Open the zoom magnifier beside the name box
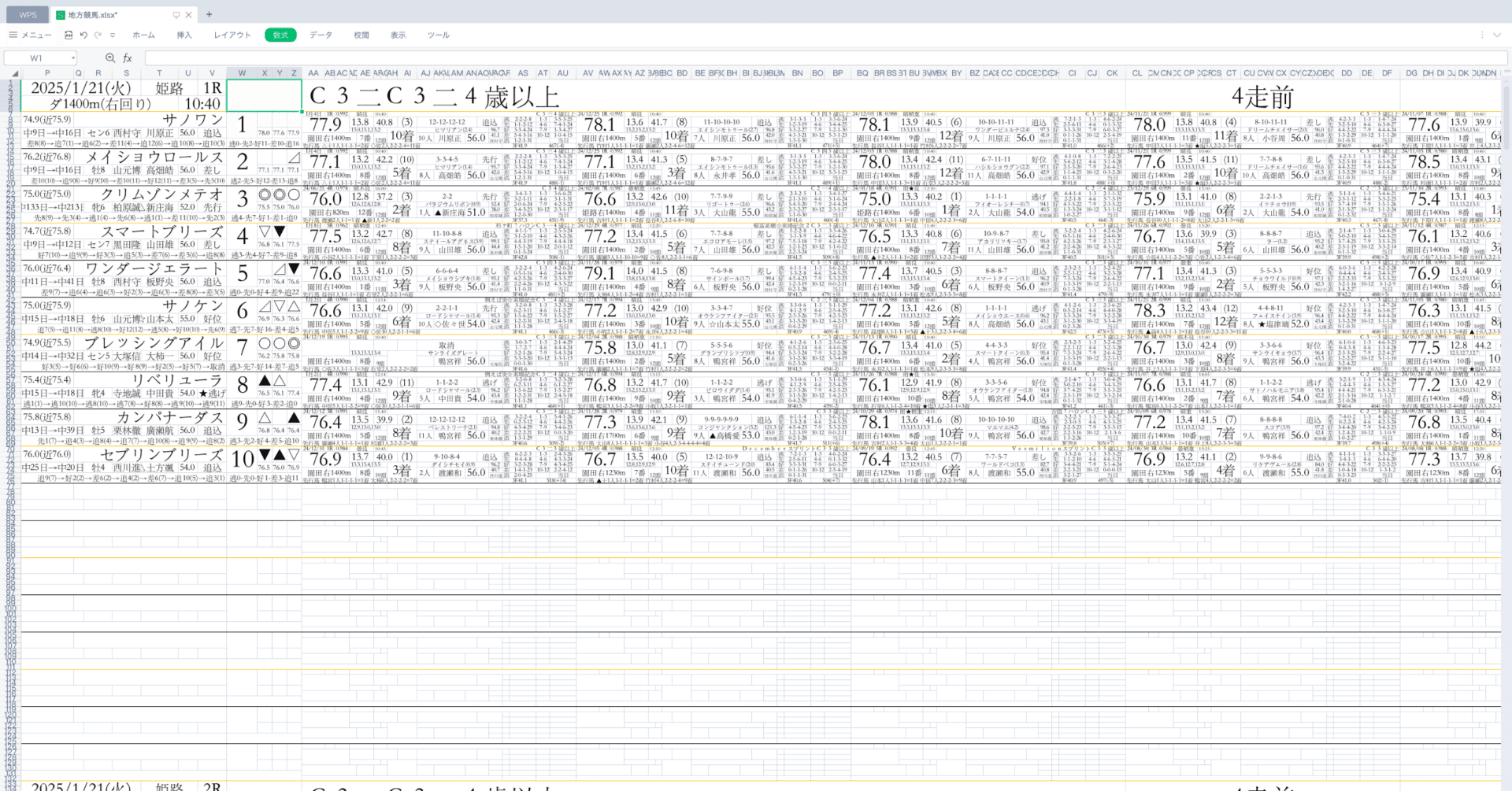 click(x=110, y=58)
